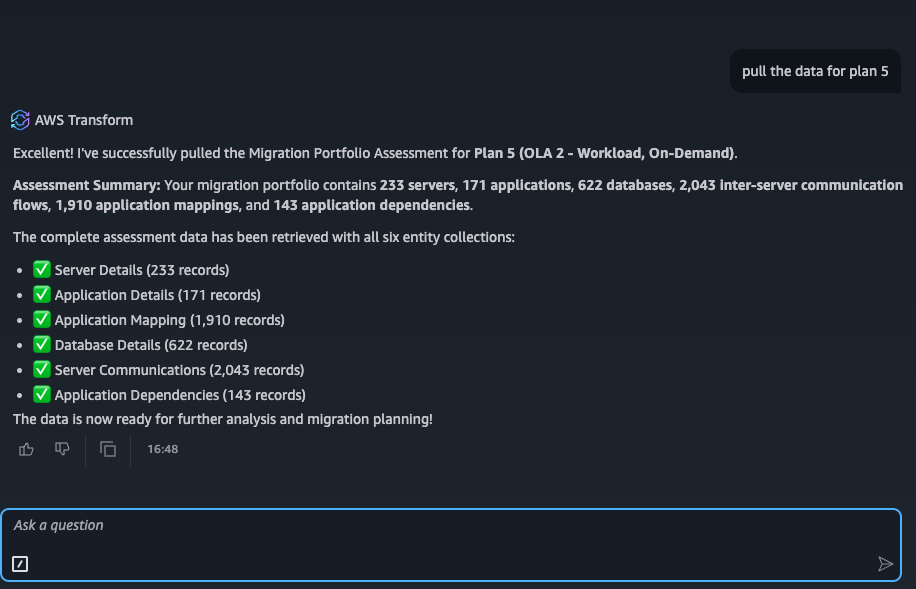916x589 pixels.
Task: Click the 'AWS Transform' sender name
Action: tap(84, 120)
